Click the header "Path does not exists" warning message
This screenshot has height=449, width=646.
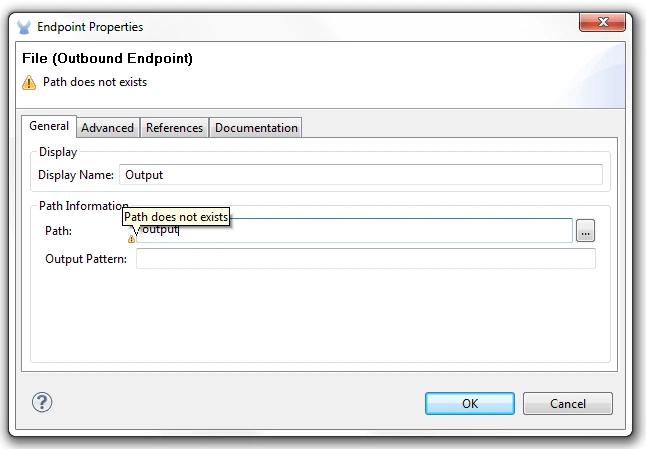point(95,82)
